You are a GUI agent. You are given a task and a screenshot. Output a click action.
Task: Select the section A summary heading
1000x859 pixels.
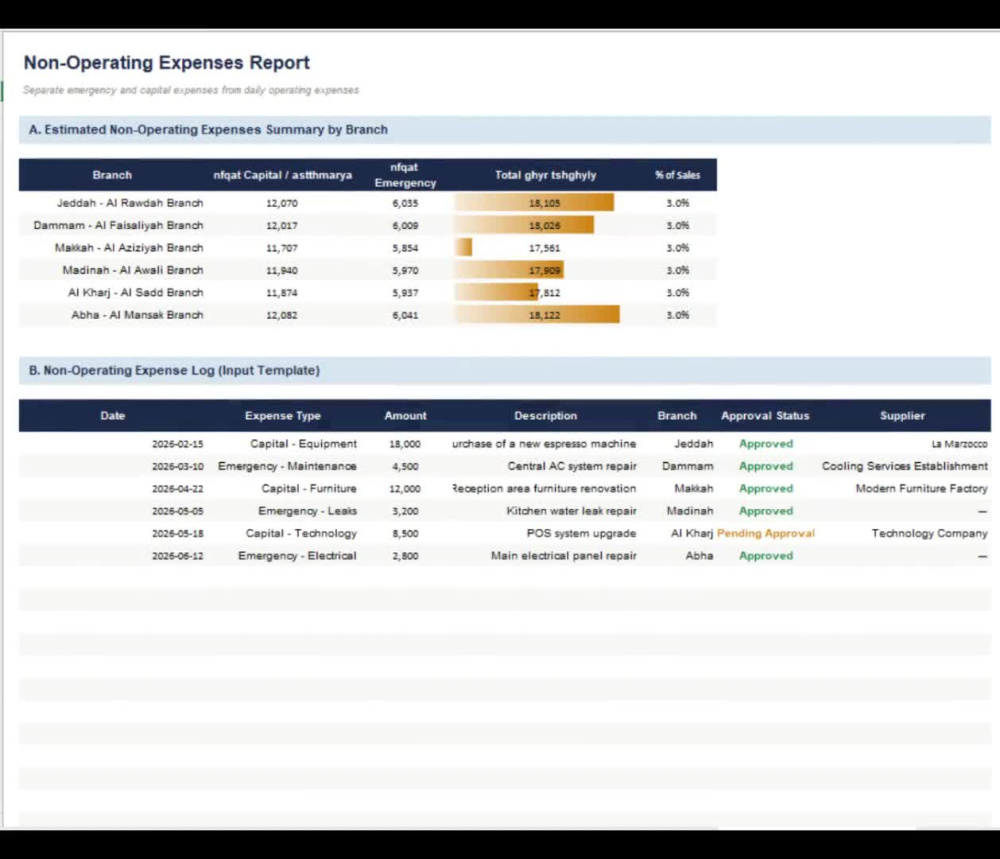208,129
